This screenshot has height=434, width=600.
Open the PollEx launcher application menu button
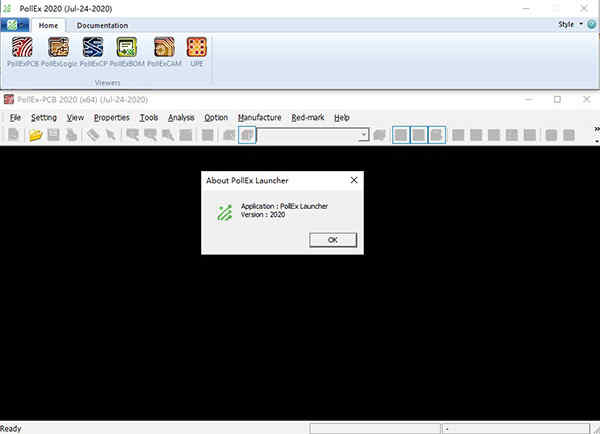[15, 25]
